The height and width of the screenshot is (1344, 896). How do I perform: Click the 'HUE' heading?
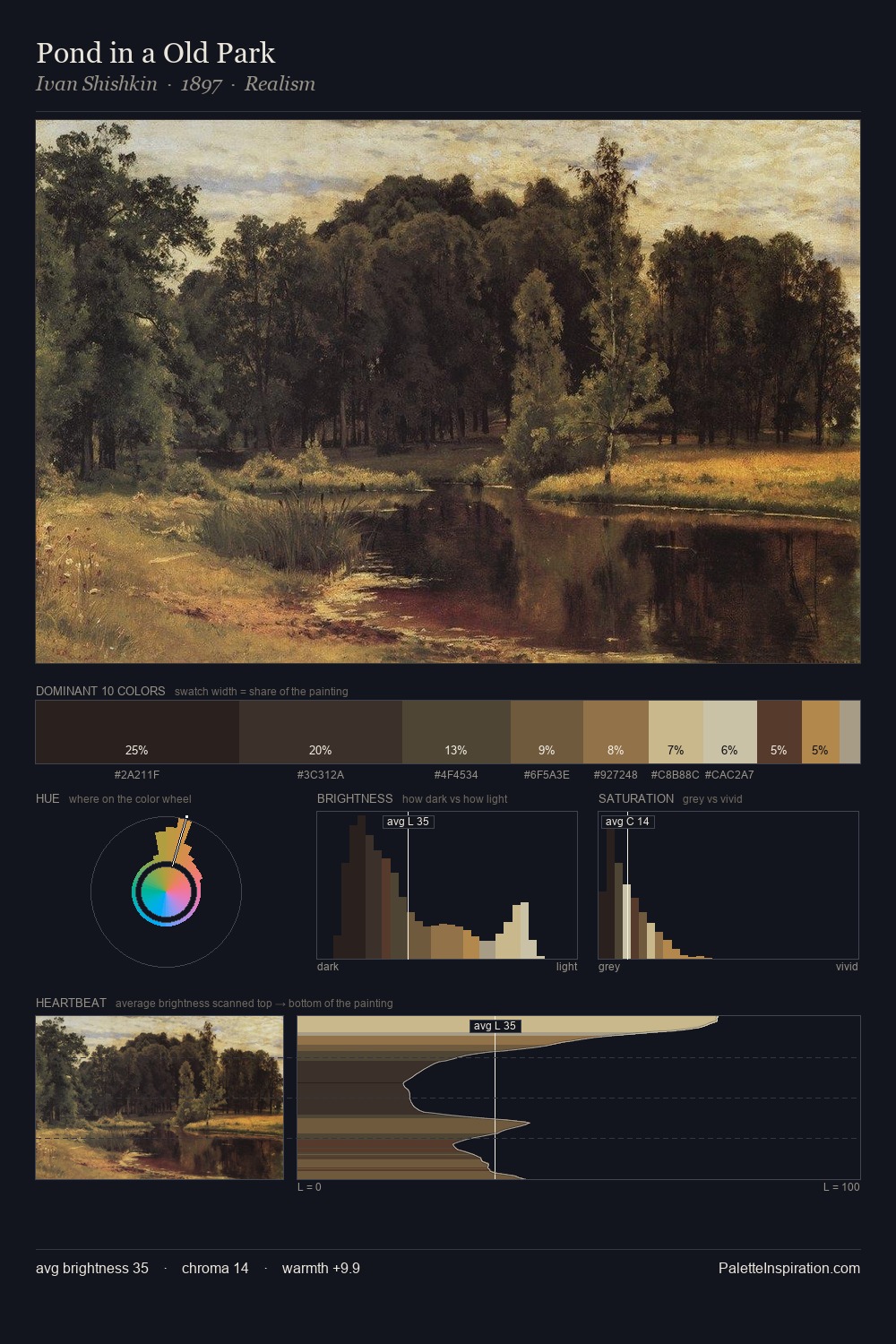[47, 799]
